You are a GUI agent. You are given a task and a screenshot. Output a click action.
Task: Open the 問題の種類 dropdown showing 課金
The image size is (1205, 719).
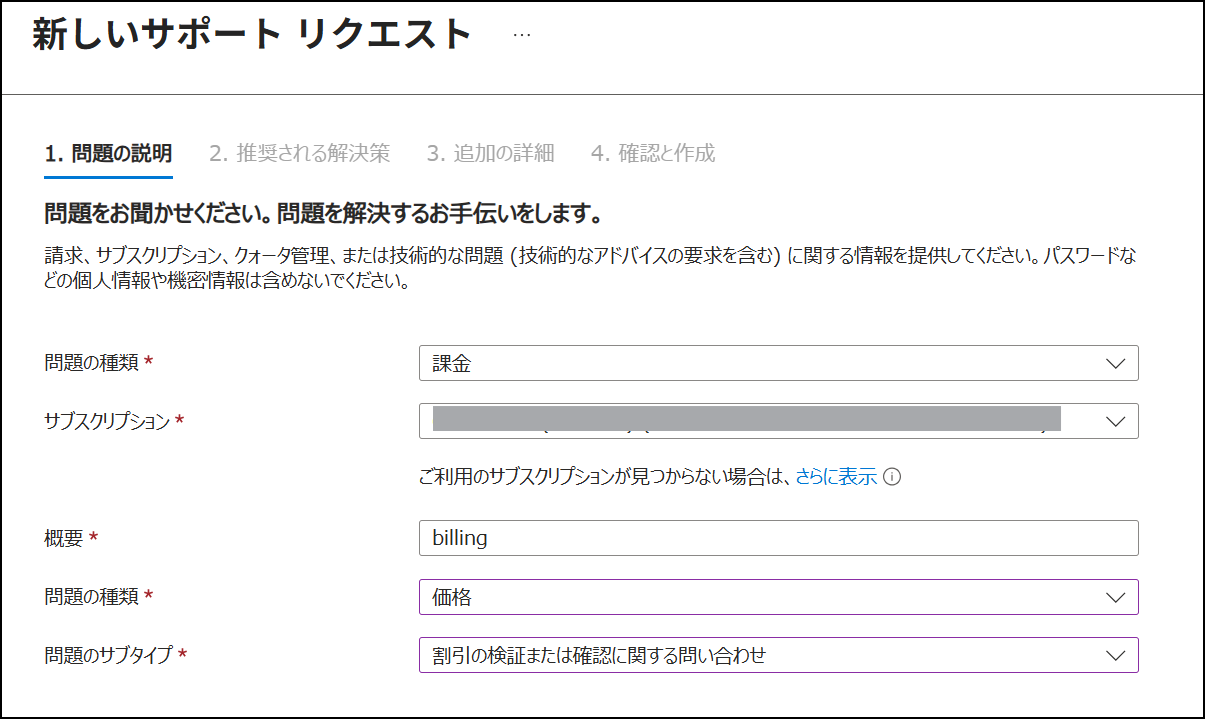(778, 364)
